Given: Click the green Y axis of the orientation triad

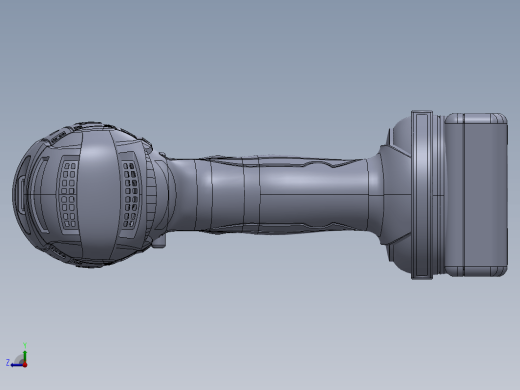Looking at the screenshot, I should tap(25, 356).
